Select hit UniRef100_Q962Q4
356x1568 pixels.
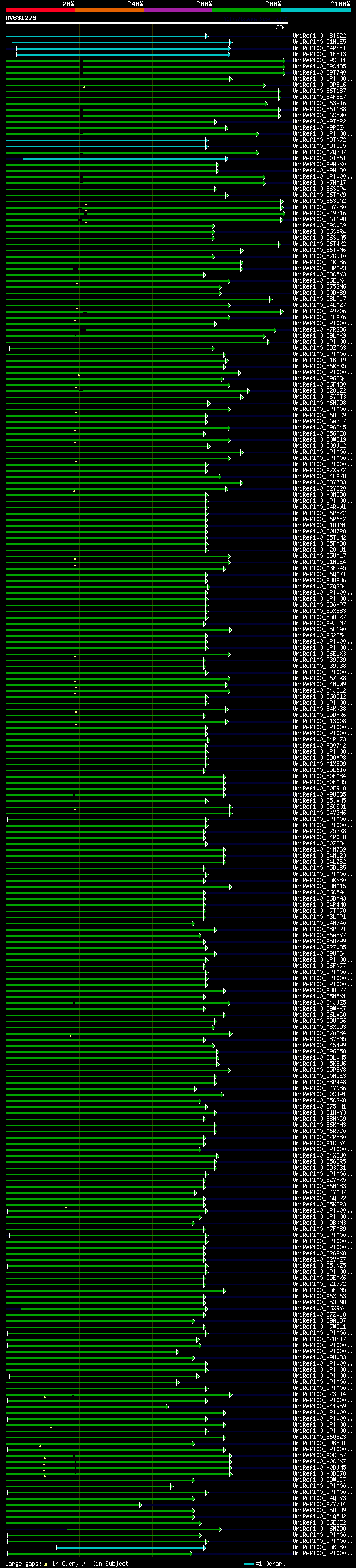pyautogui.click(x=319, y=379)
